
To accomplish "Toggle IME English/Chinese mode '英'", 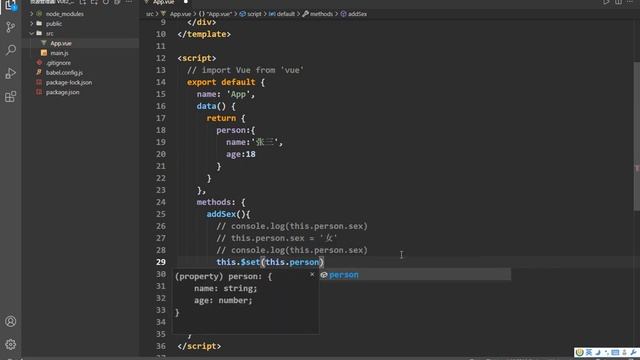I will coord(589,352).
